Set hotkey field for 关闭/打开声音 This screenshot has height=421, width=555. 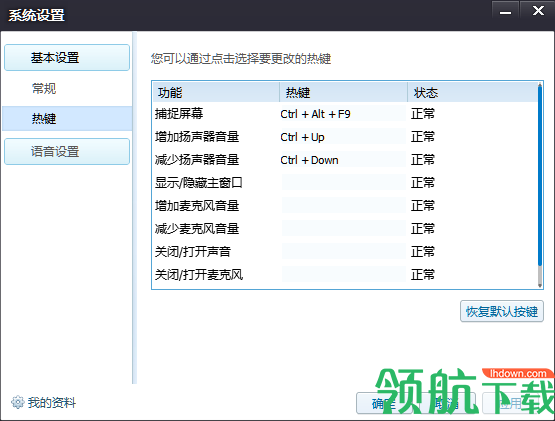click(x=344, y=252)
